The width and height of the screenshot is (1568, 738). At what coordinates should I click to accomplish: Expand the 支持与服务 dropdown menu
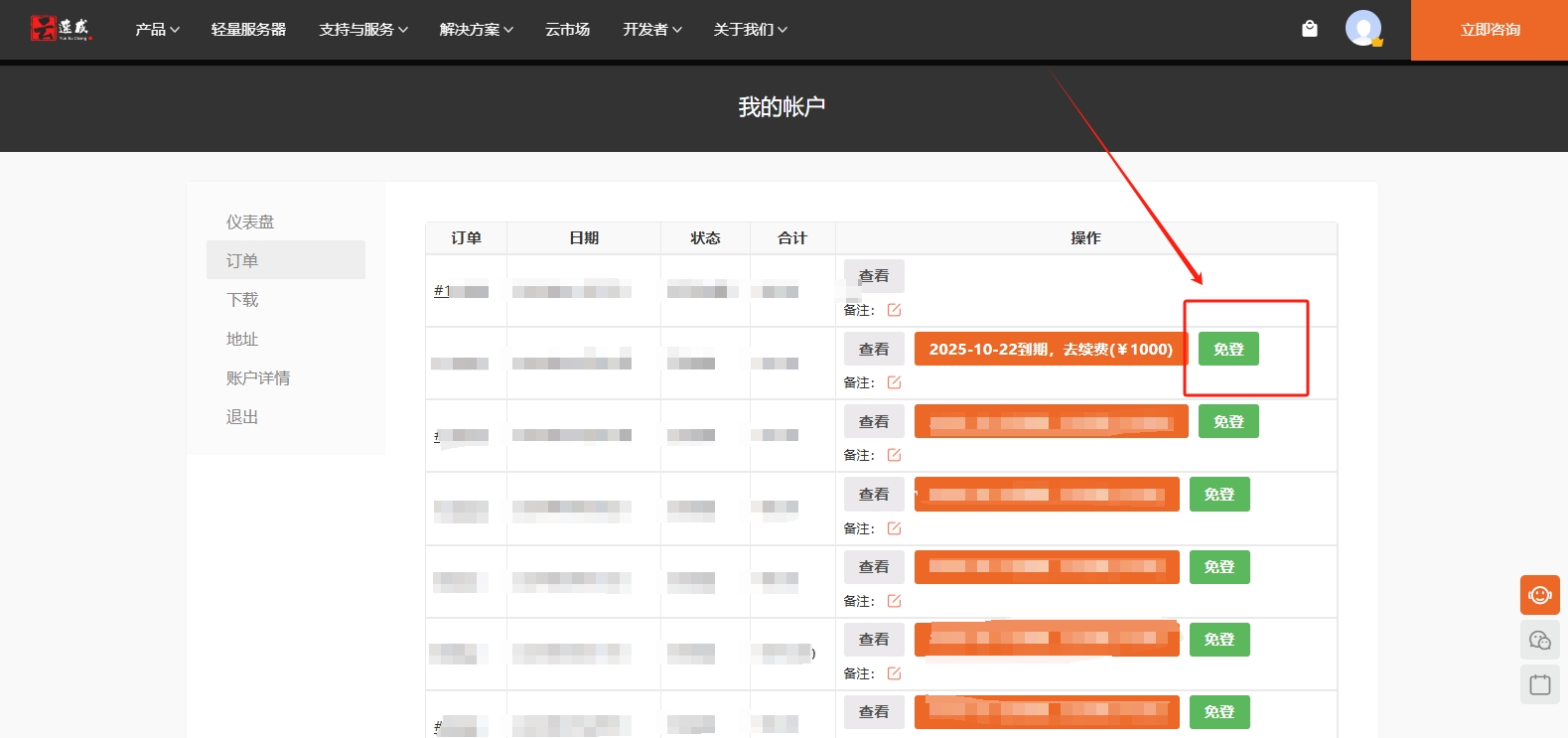coord(363,30)
